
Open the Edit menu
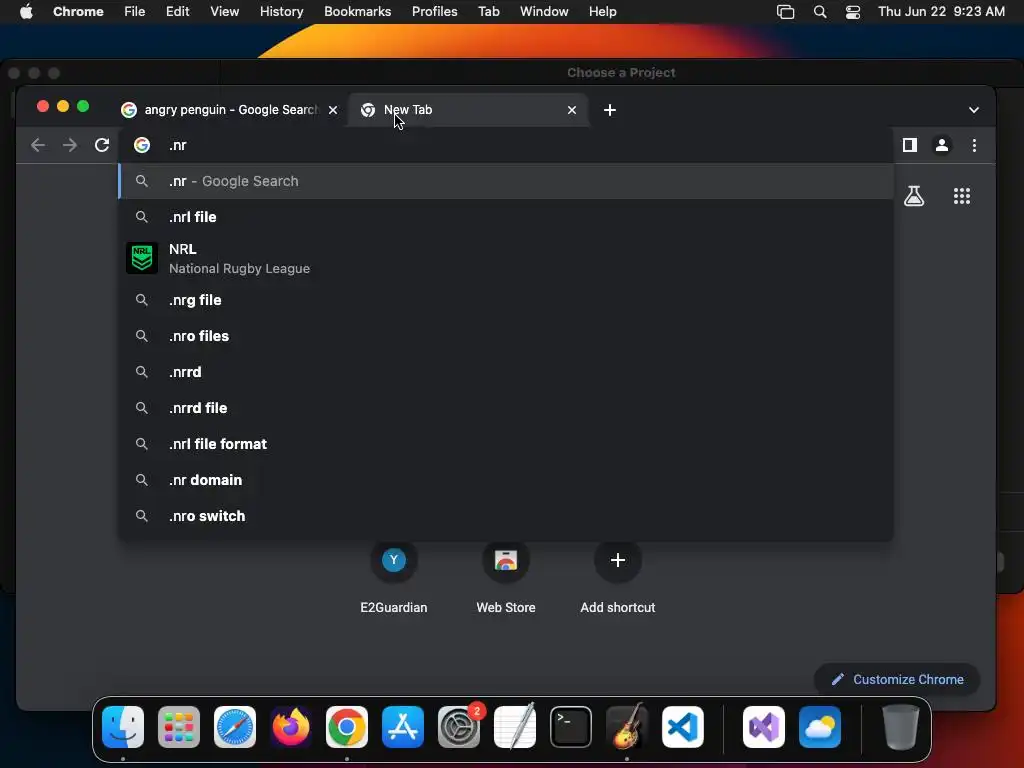click(177, 12)
